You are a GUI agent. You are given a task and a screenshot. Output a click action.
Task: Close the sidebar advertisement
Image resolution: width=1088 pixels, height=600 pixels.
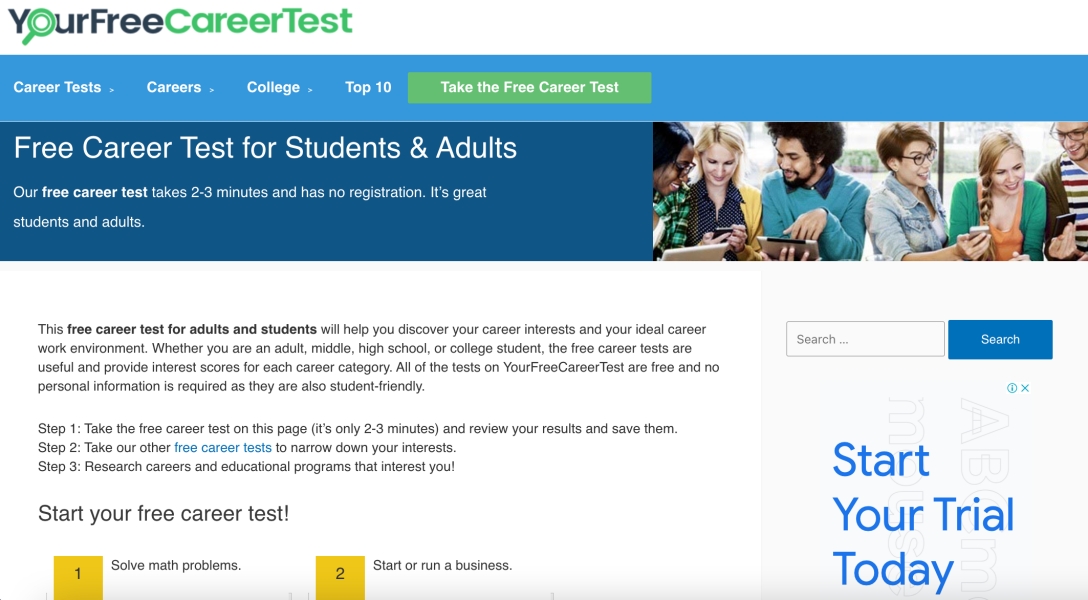(x=1025, y=388)
